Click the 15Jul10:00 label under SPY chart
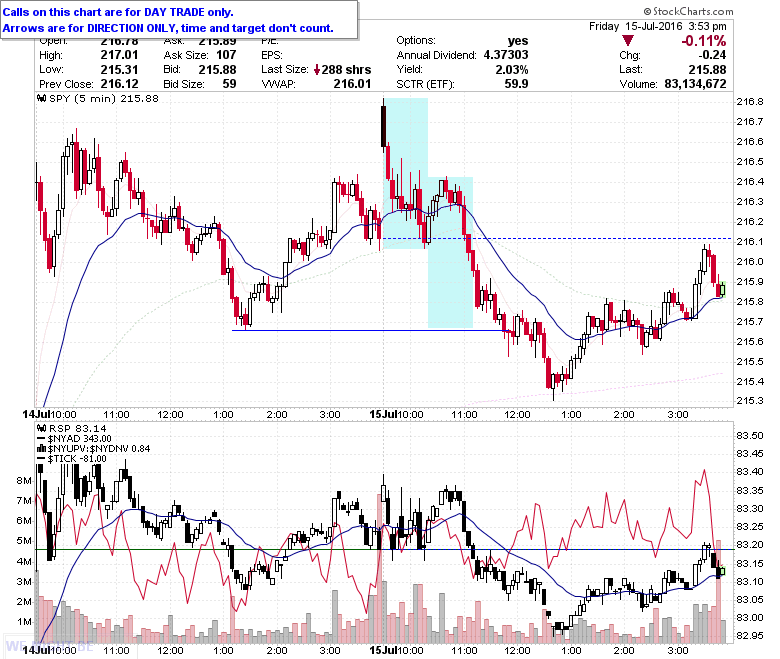Viewport: 780px width, 659px height. click(396, 415)
